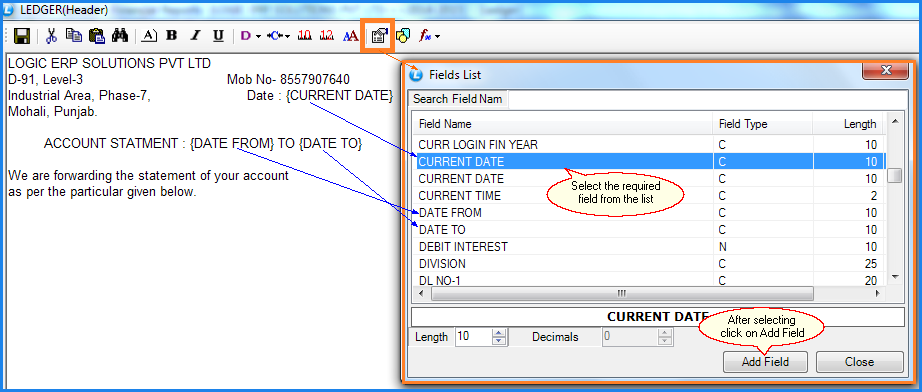This screenshot has height=392, width=922.
Task: Click the horizontal scrollbar thumb in Fields List
Action: tap(622, 293)
